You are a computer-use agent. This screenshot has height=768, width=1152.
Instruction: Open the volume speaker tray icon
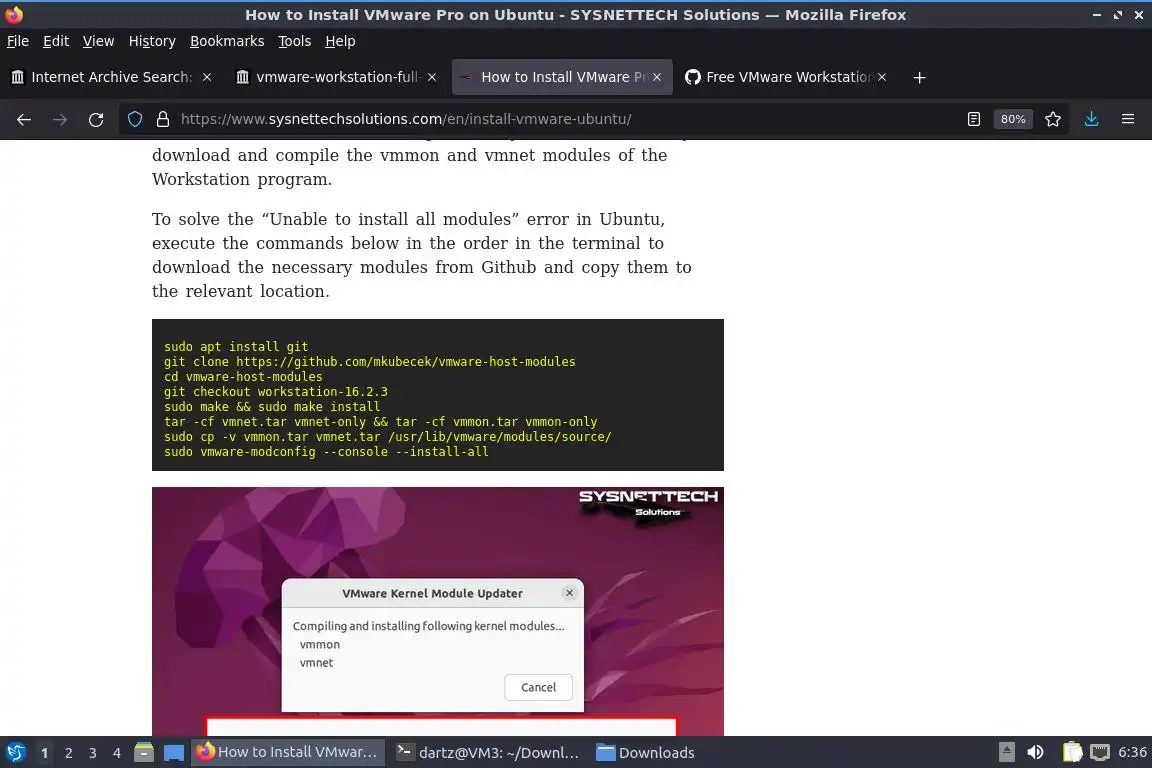[x=1035, y=752]
